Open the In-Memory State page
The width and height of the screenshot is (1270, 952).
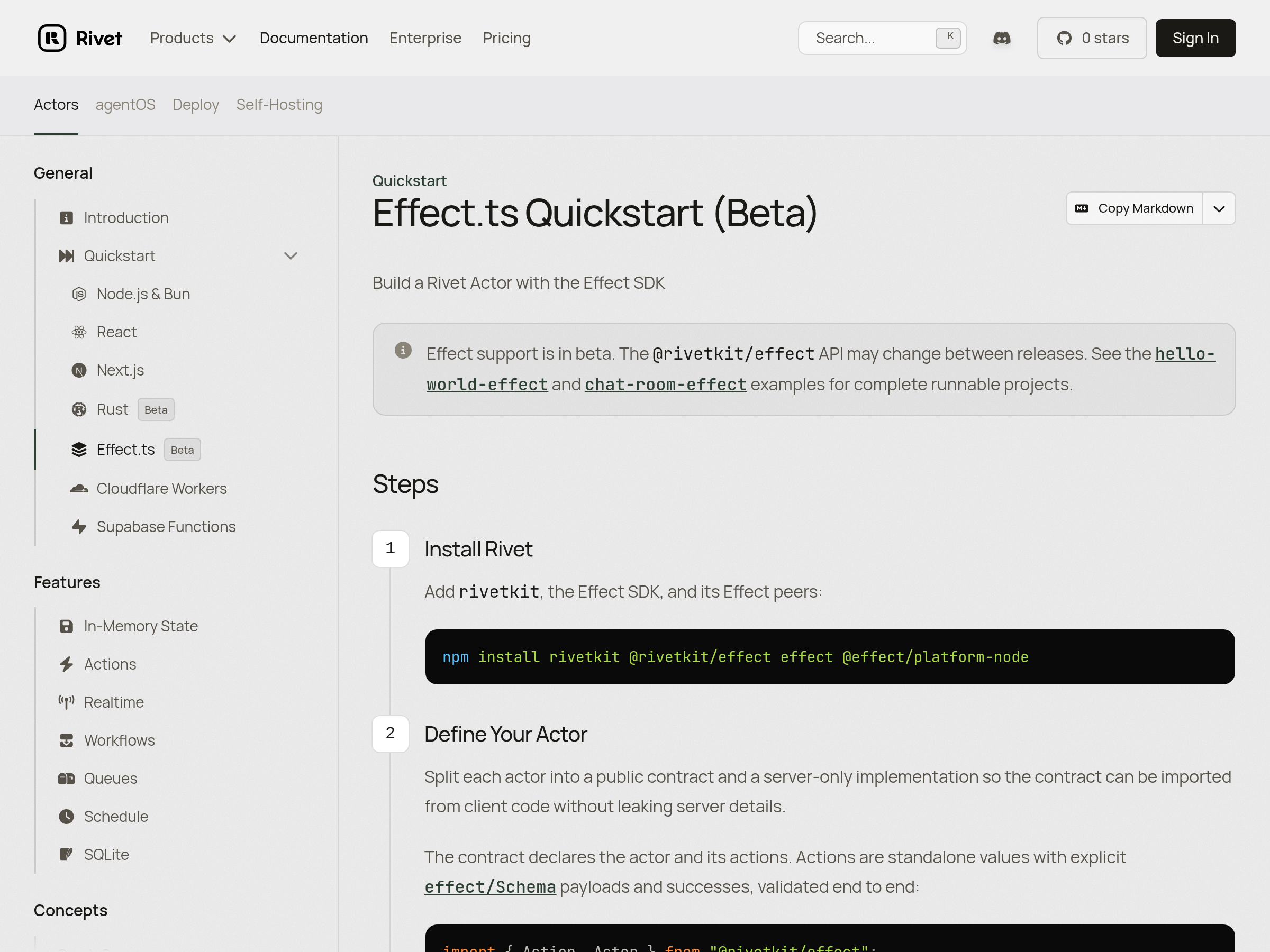pos(141,626)
